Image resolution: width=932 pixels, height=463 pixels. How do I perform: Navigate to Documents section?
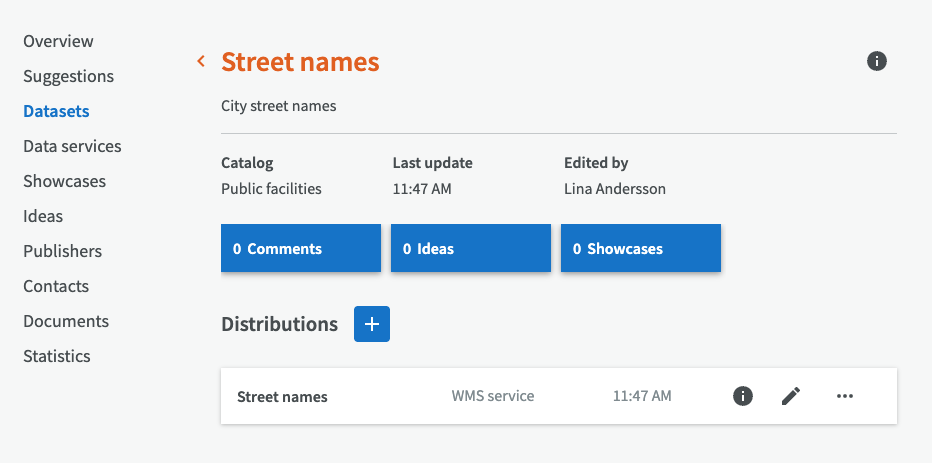(x=66, y=321)
